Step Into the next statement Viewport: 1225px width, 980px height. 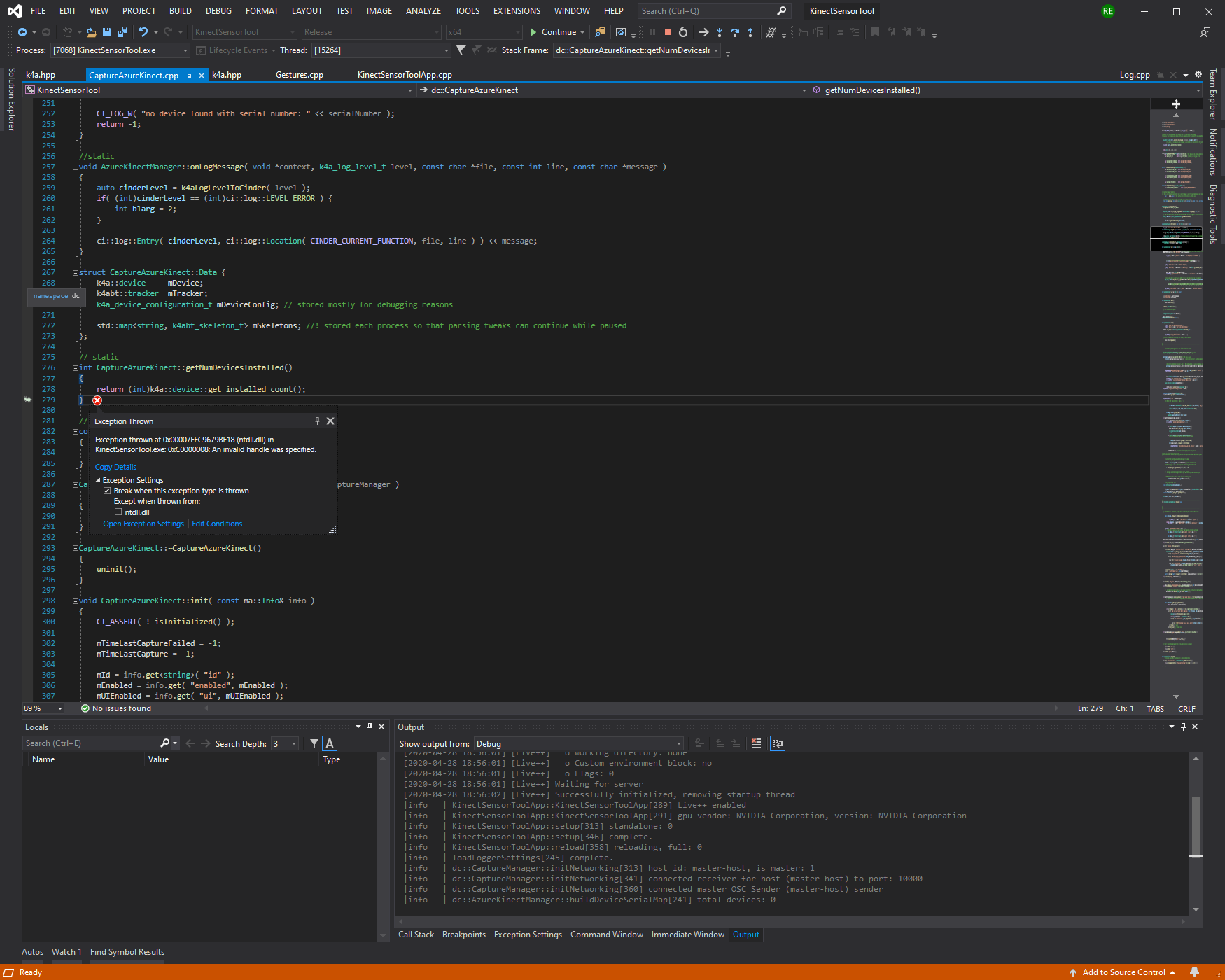(719, 32)
